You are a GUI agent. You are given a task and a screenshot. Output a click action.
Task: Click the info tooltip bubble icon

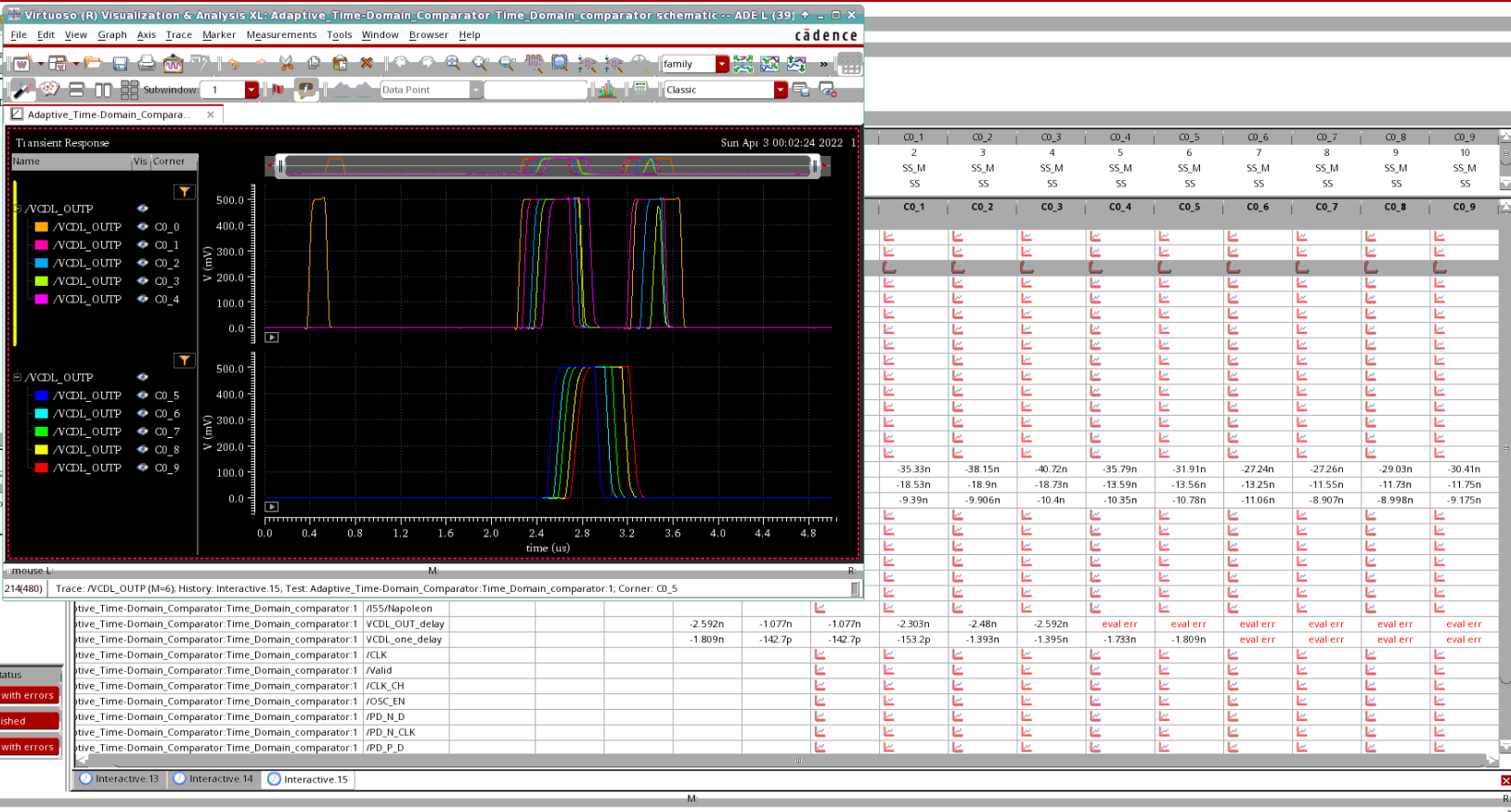306,89
